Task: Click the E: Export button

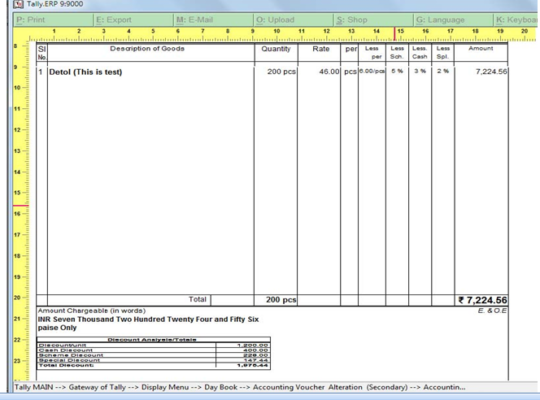Action: coord(133,20)
